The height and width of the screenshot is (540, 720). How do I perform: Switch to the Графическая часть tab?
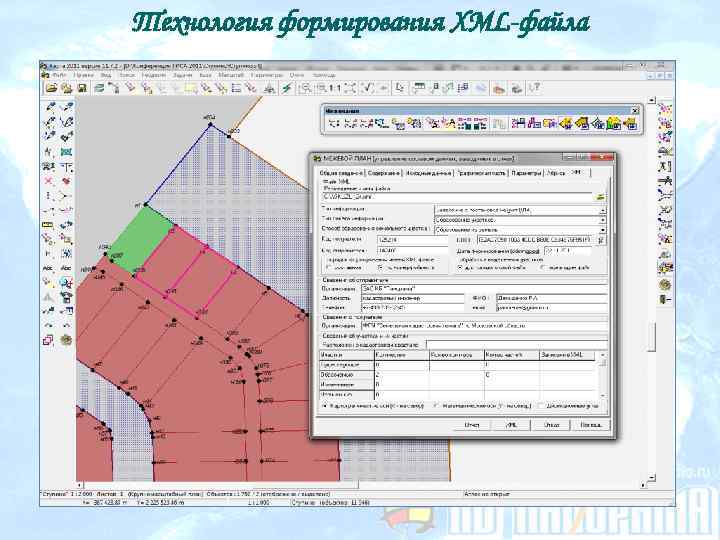point(481,173)
